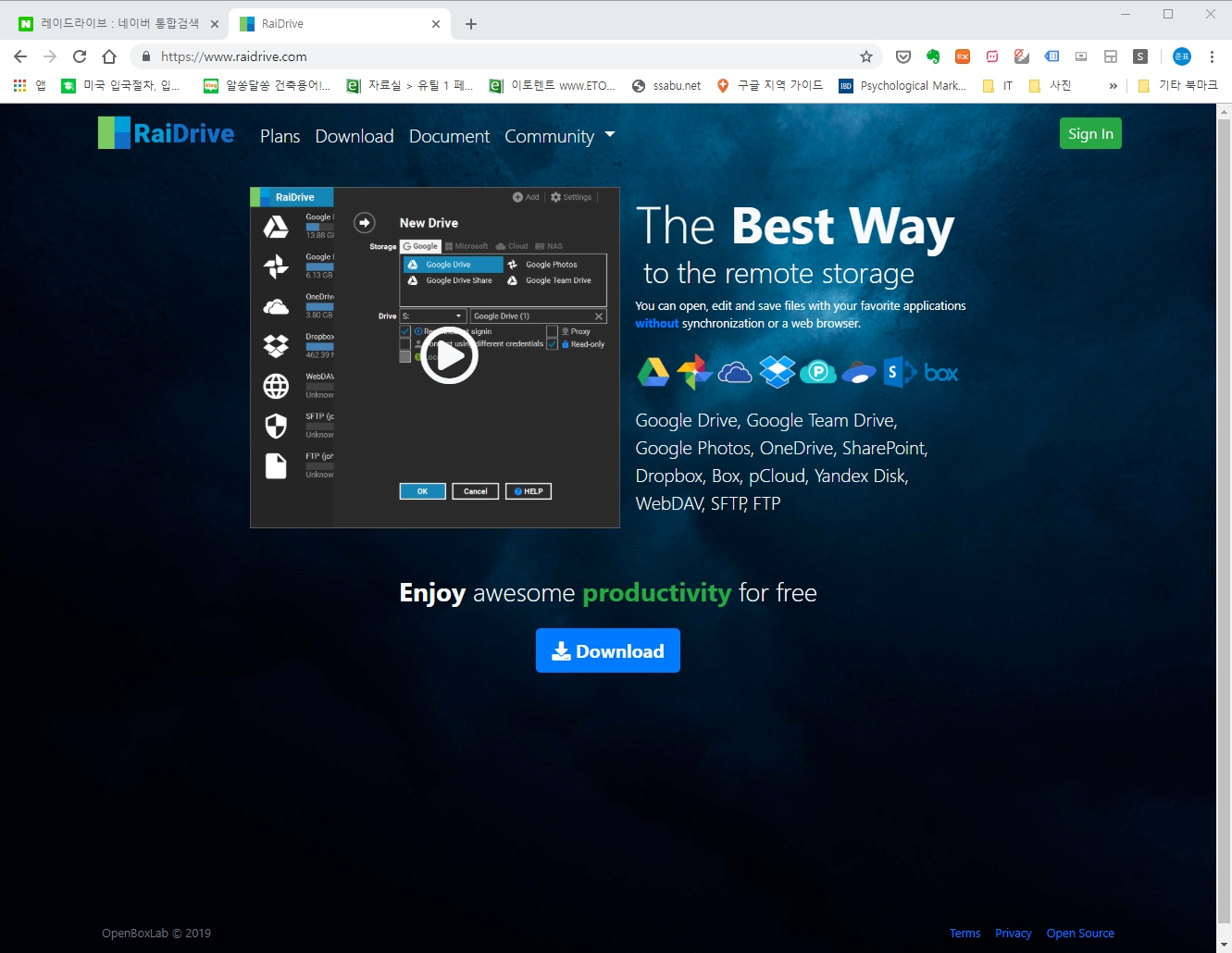Click the Google Photos pinwheel icon

coord(694,372)
